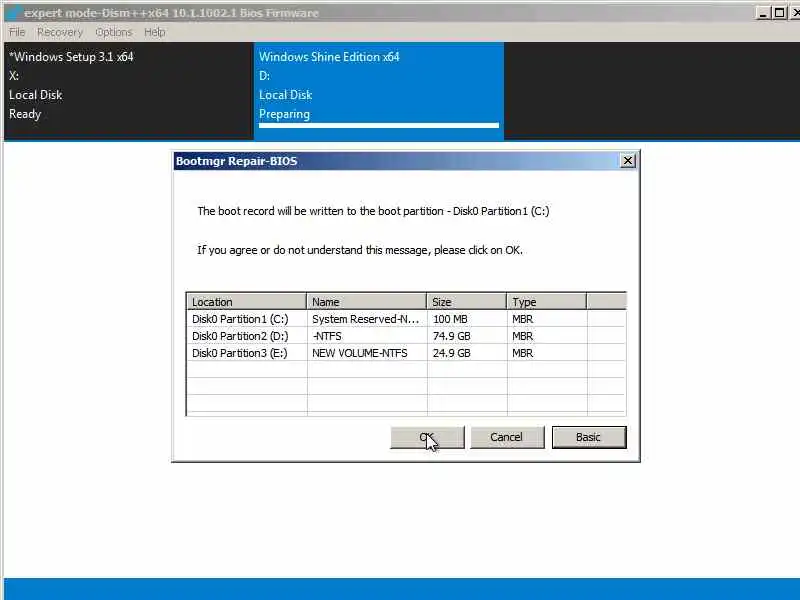Select row Disk0 Partition2 (D:)

coord(406,336)
